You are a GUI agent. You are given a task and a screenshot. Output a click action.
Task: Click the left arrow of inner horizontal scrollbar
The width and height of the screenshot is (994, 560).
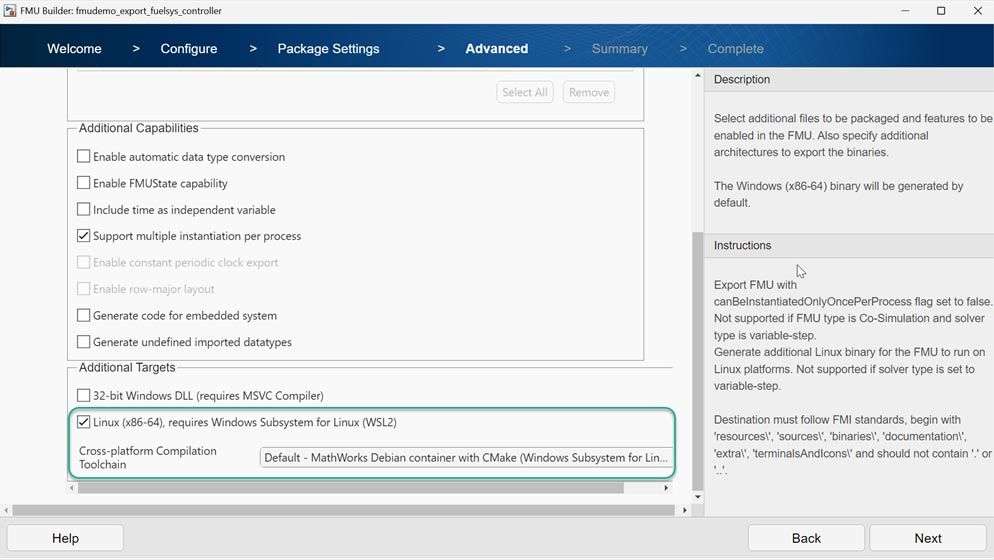tap(72, 488)
